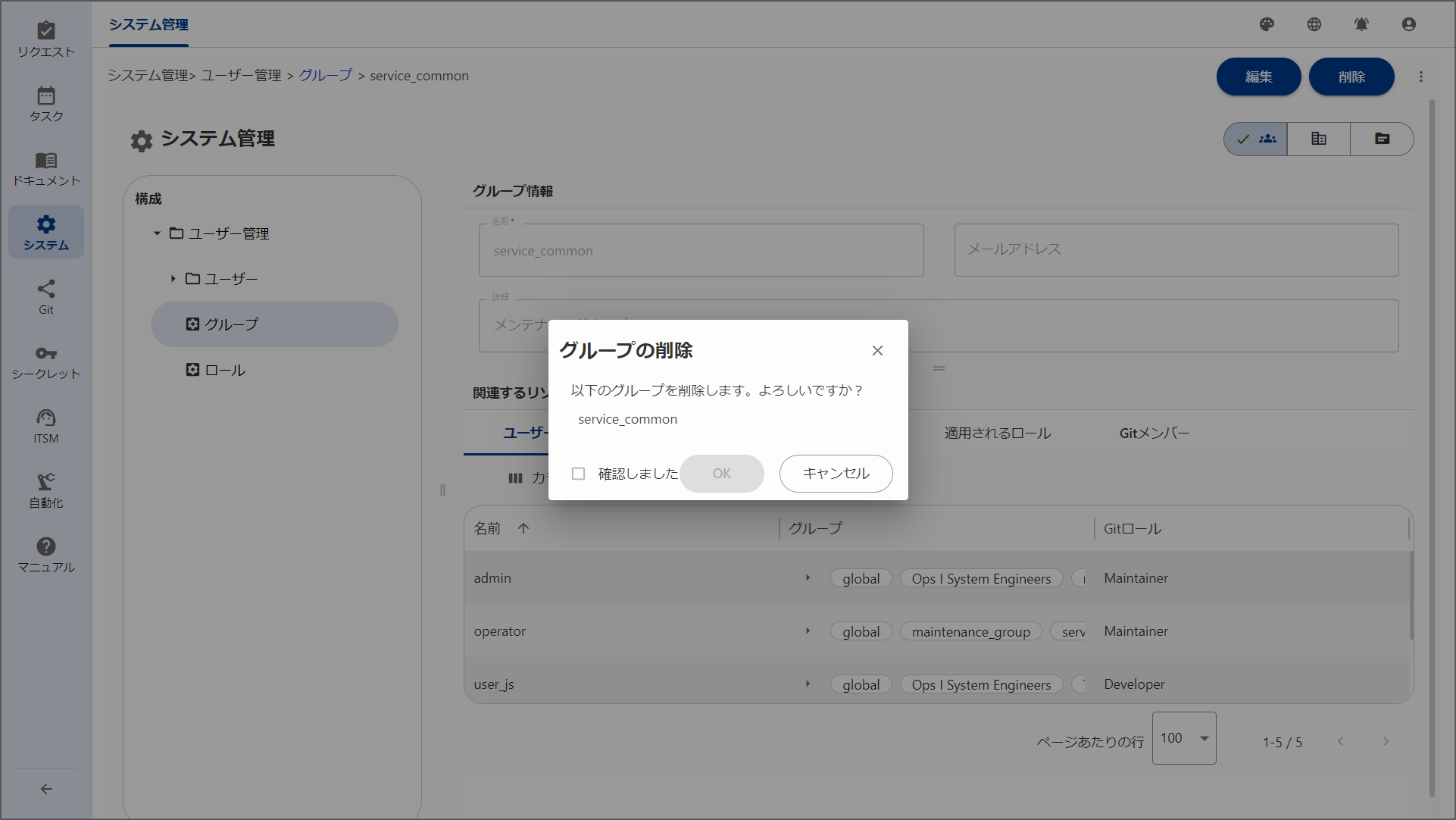Switch to the folder view toggle
This screenshot has height=820, width=1456.
point(1382,139)
